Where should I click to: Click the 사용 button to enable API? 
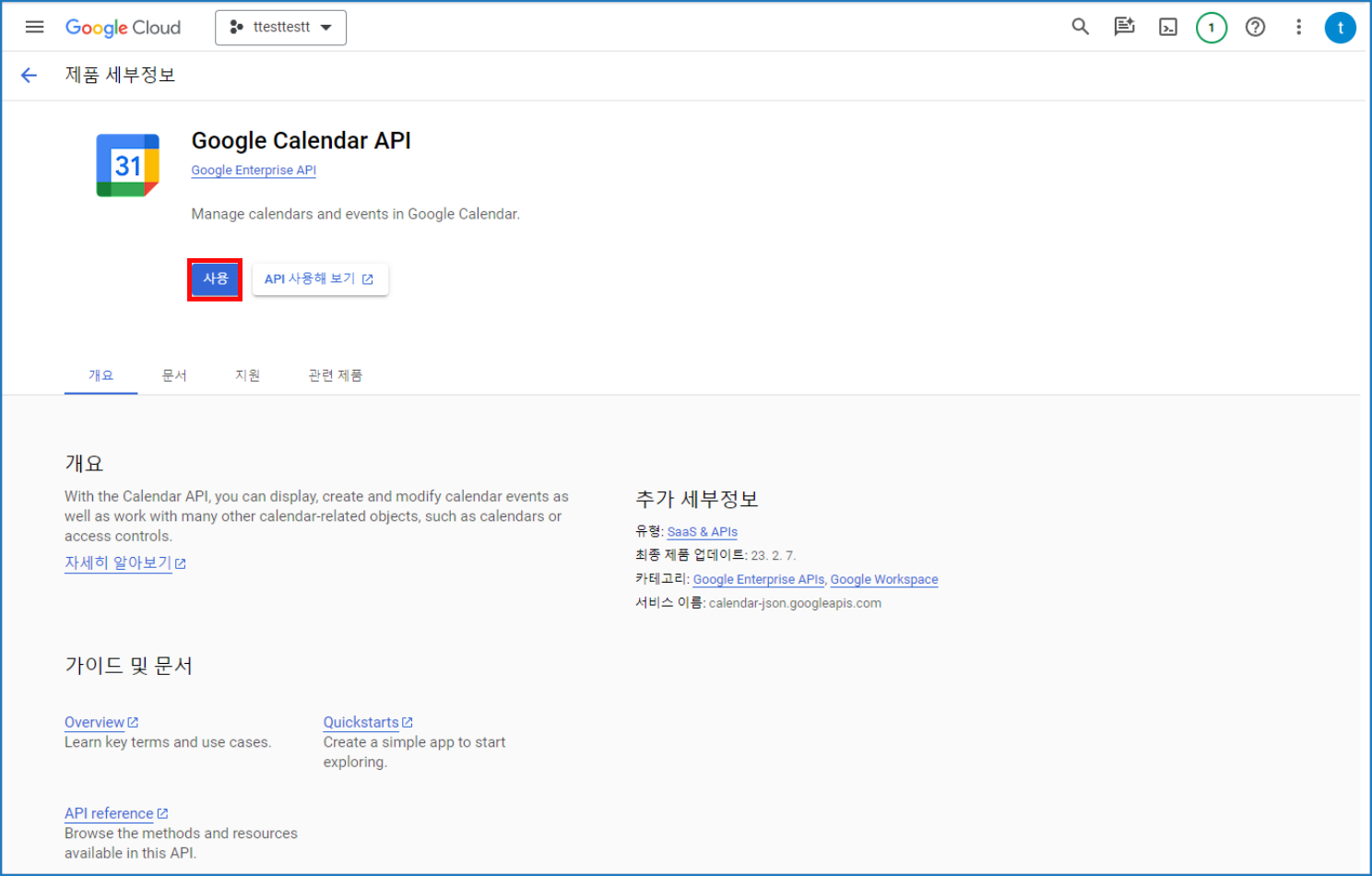click(x=214, y=278)
